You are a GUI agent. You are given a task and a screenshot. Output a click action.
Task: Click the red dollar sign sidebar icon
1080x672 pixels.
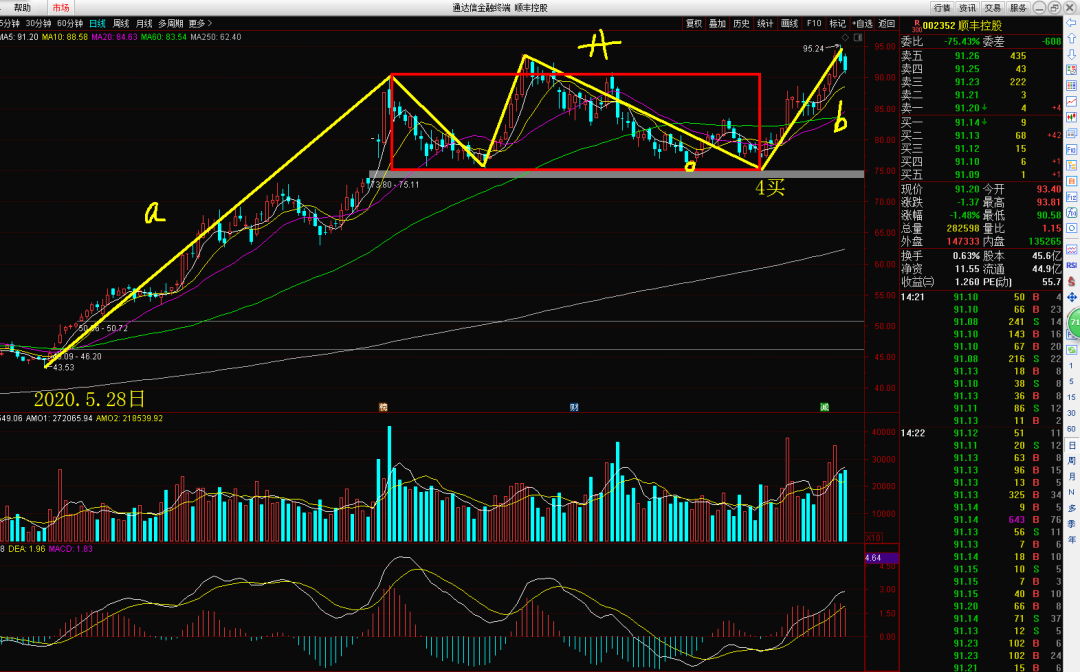[1072, 281]
